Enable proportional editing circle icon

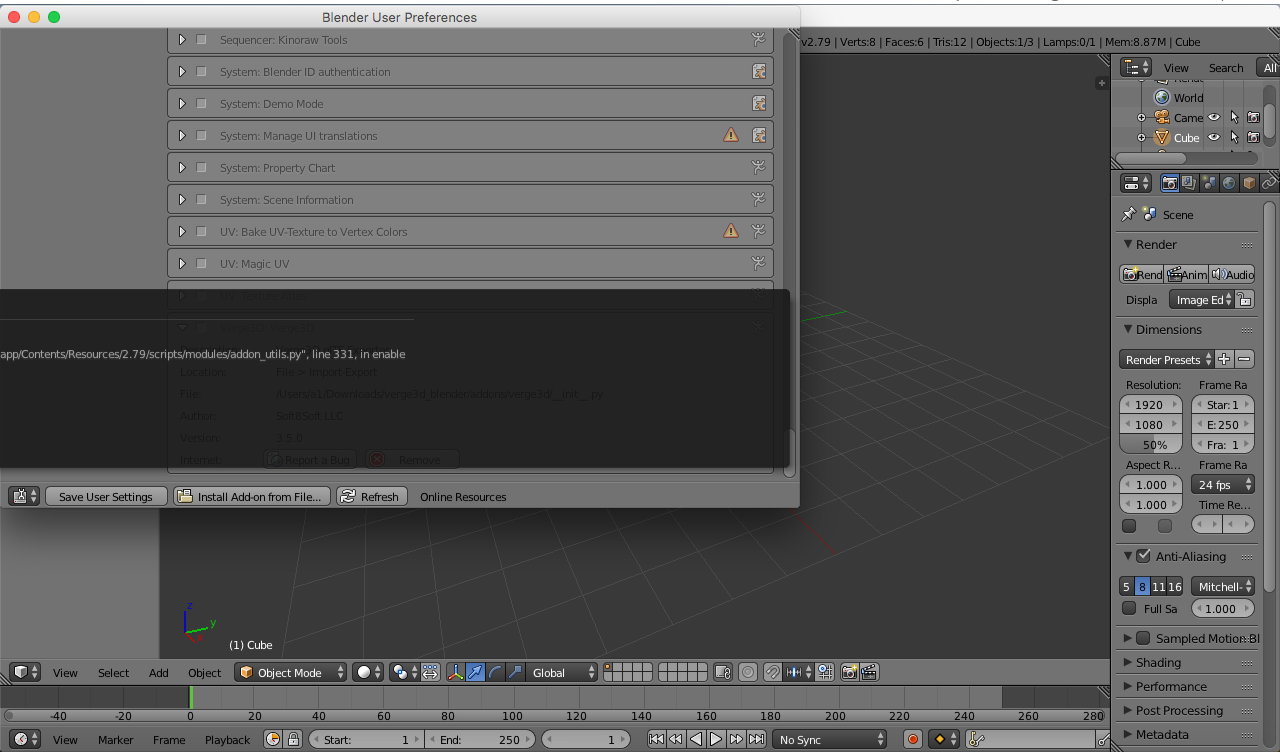click(x=748, y=672)
